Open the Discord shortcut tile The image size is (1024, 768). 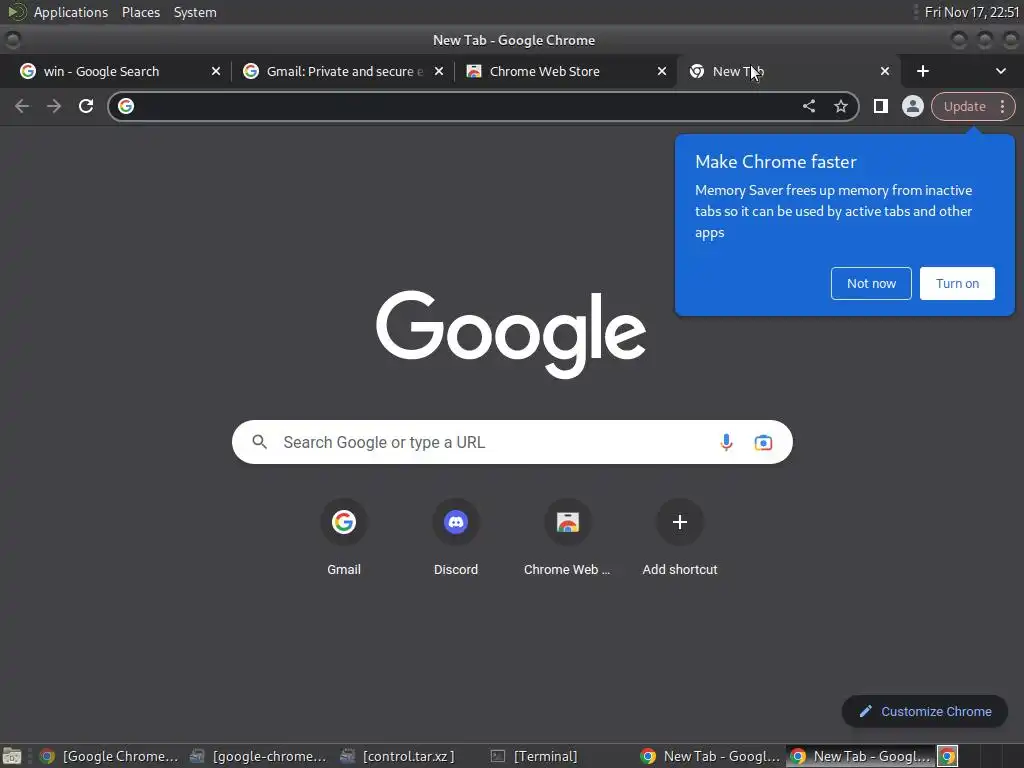456,537
